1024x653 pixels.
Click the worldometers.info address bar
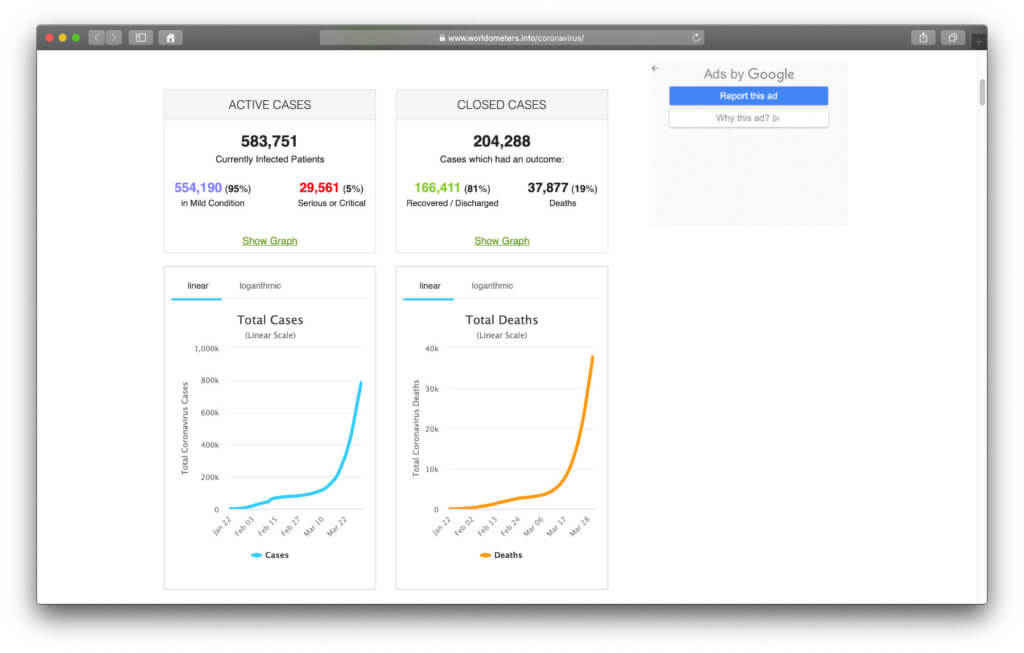pyautogui.click(x=512, y=38)
